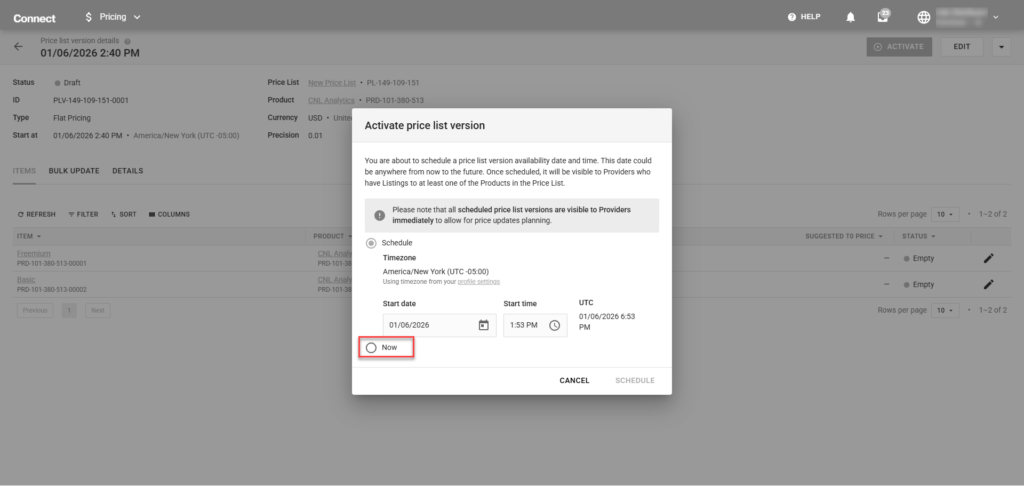The image size is (1024, 486).
Task: Click the back arrow beside version title
Action: tap(18, 47)
